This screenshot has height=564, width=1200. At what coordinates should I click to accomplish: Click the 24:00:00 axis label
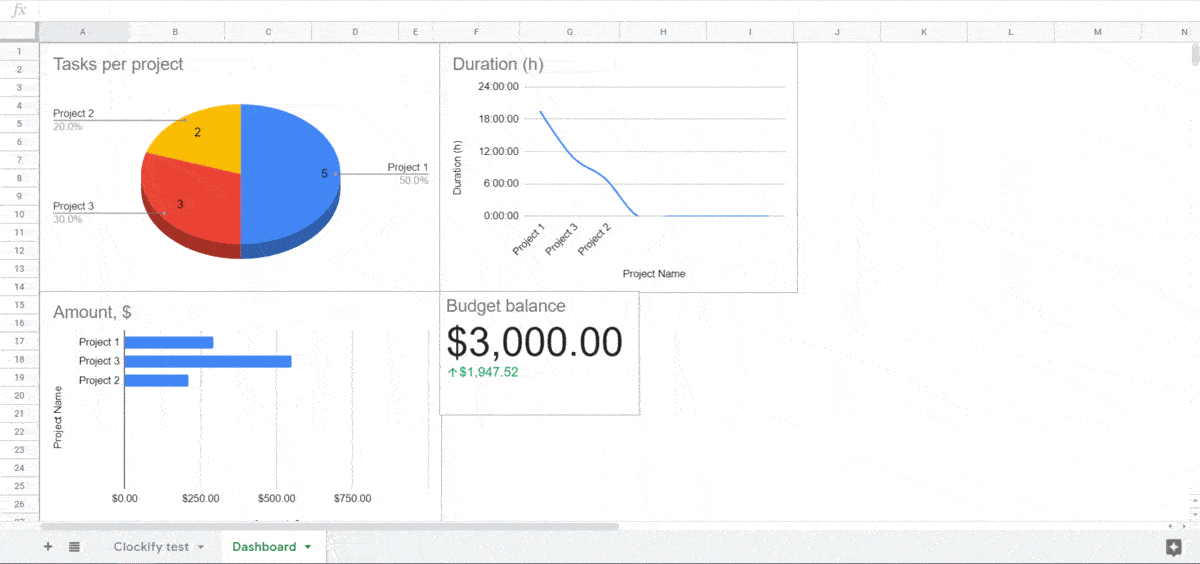[499, 87]
